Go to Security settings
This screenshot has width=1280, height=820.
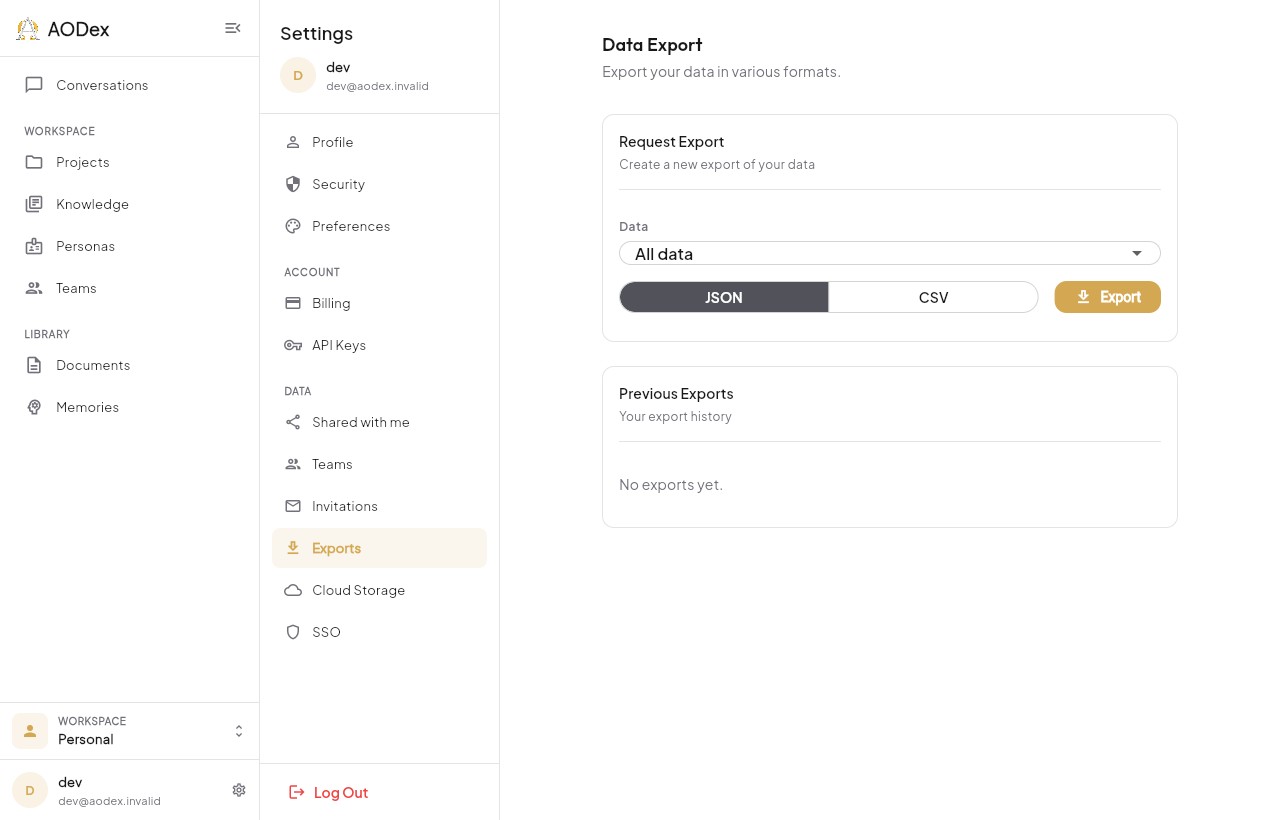pyautogui.click(x=379, y=184)
